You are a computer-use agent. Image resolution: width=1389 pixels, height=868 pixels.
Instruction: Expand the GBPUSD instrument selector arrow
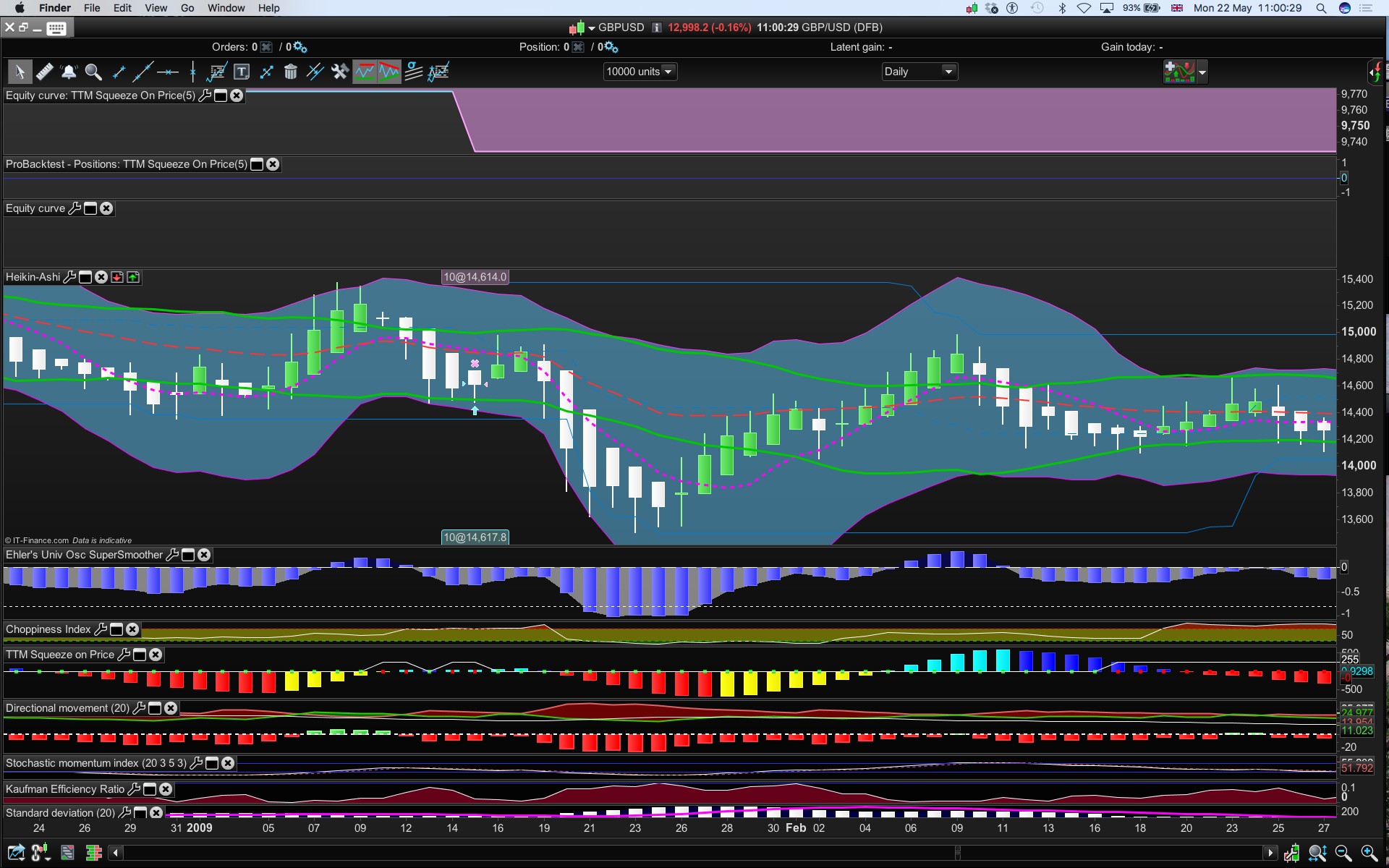point(592,28)
